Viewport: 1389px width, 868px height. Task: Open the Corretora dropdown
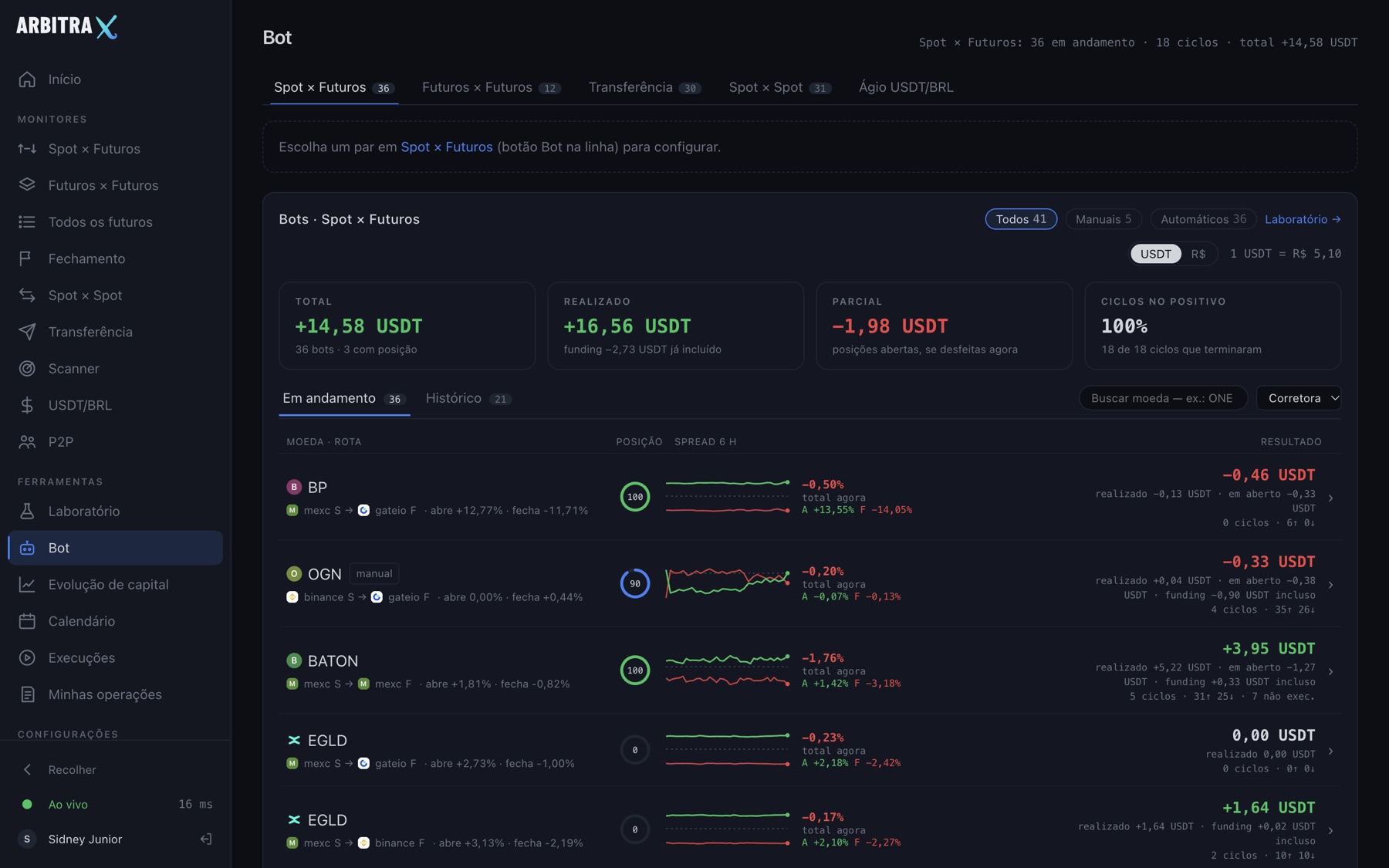click(1299, 398)
